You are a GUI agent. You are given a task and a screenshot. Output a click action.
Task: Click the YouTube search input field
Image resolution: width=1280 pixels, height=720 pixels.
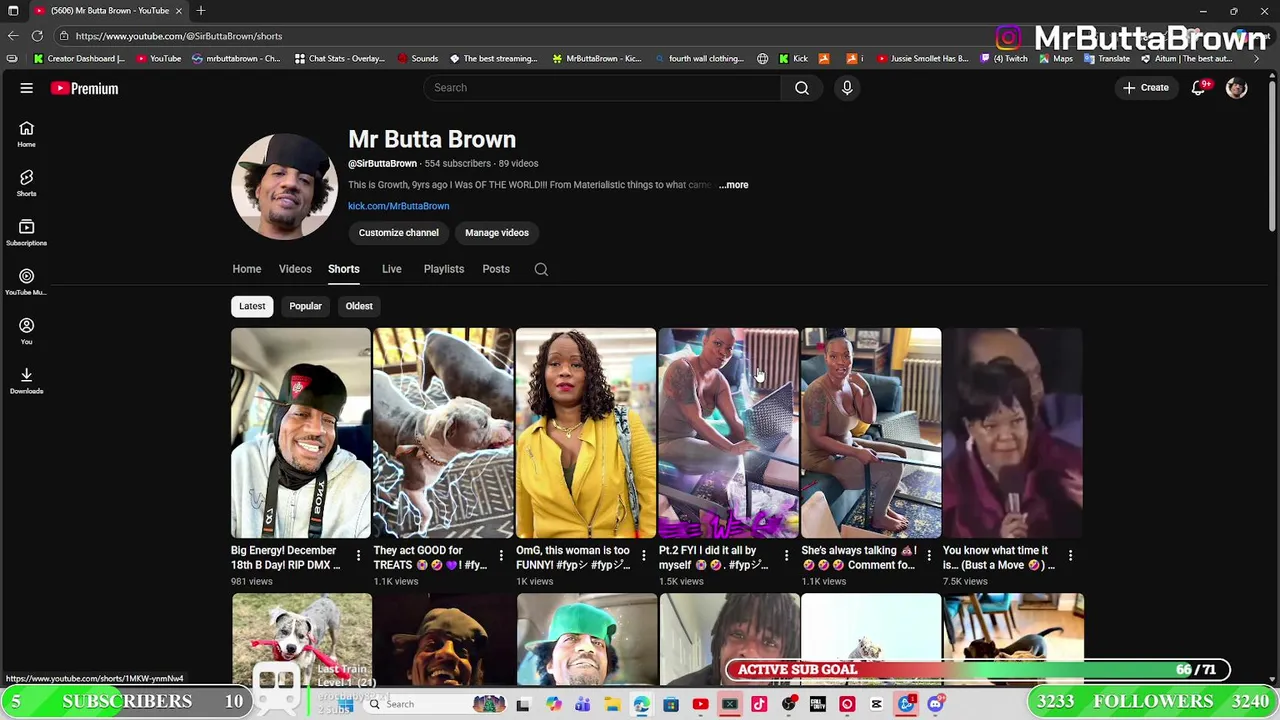pos(602,88)
